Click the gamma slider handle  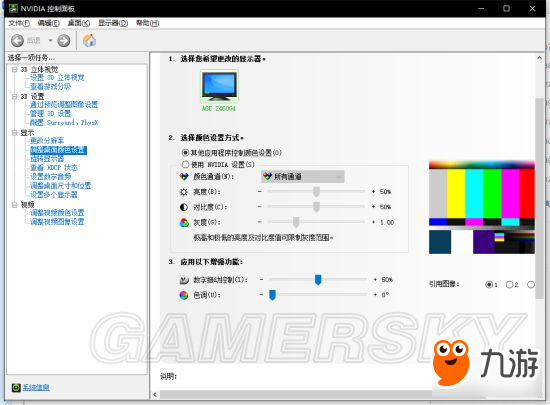coord(296,222)
